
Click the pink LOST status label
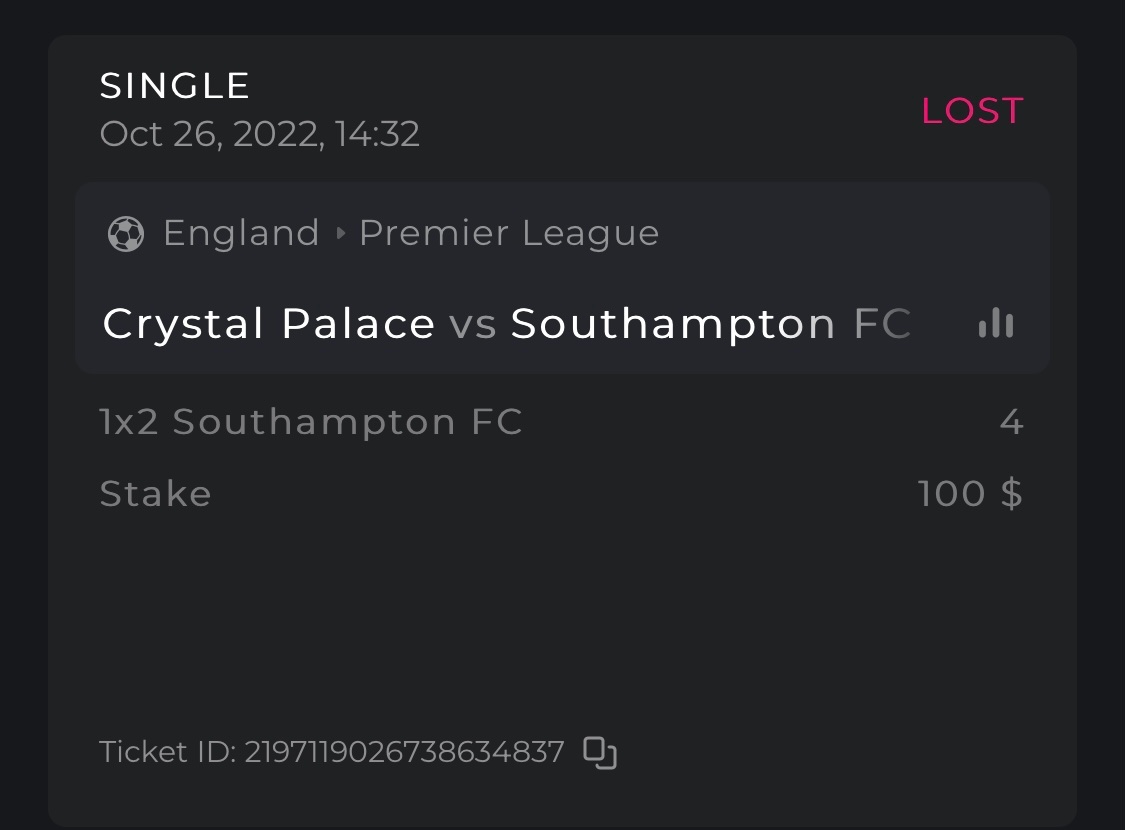click(972, 111)
